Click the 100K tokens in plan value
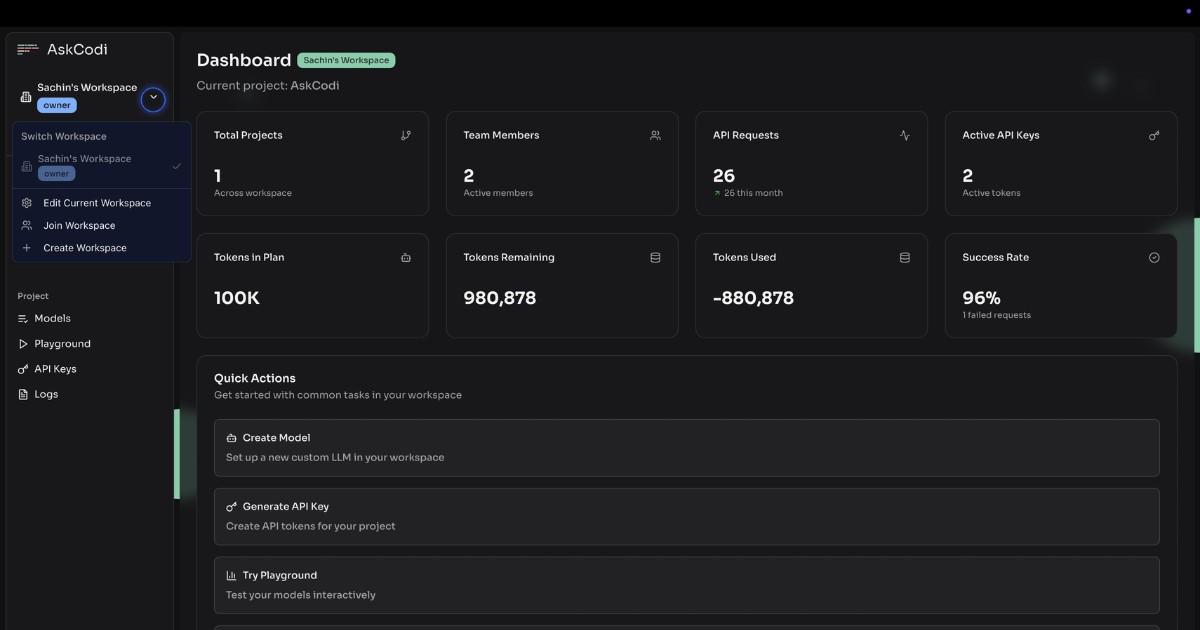This screenshot has height=630, width=1200. point(237,298)
